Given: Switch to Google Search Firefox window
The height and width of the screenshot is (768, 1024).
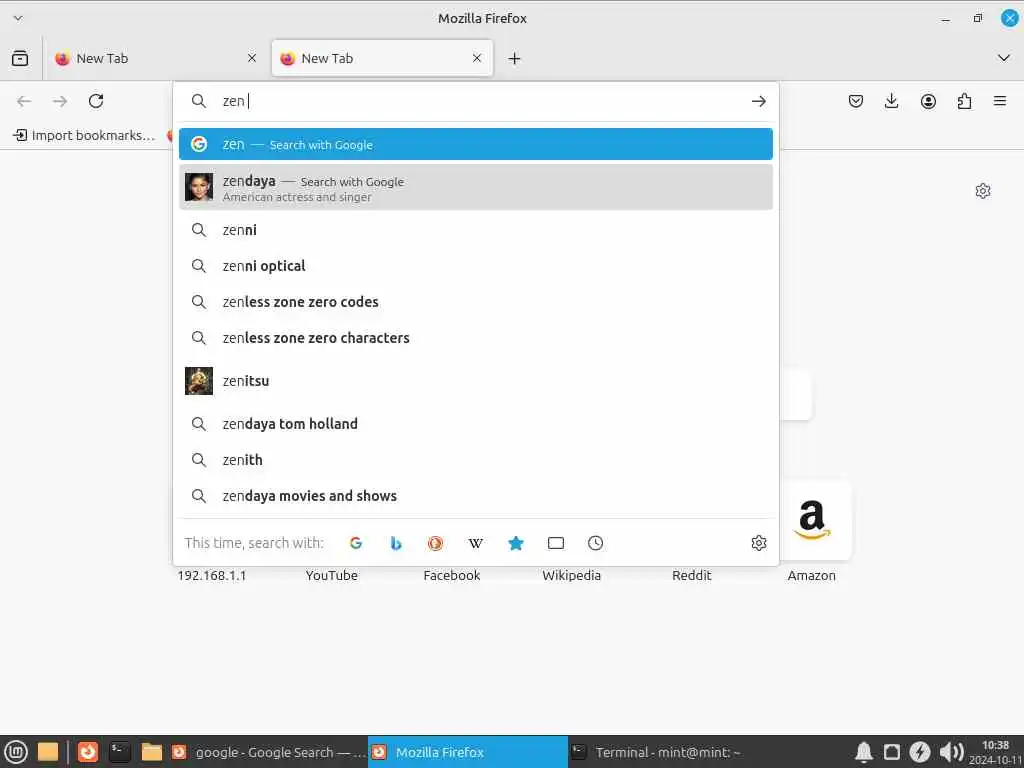Looking at the screenshot, I should (x=268, y=752).
